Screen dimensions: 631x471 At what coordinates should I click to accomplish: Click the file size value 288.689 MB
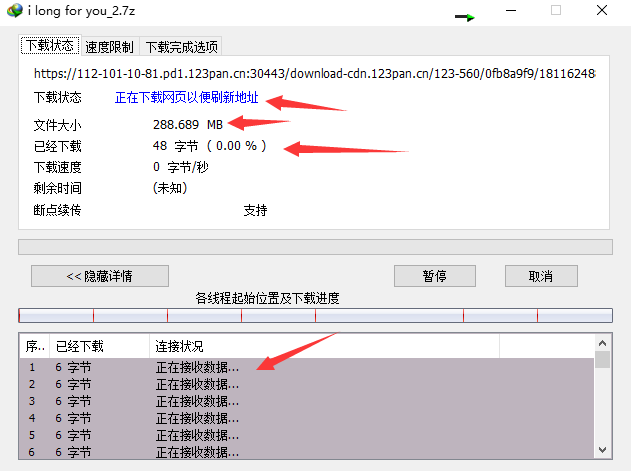188,125
